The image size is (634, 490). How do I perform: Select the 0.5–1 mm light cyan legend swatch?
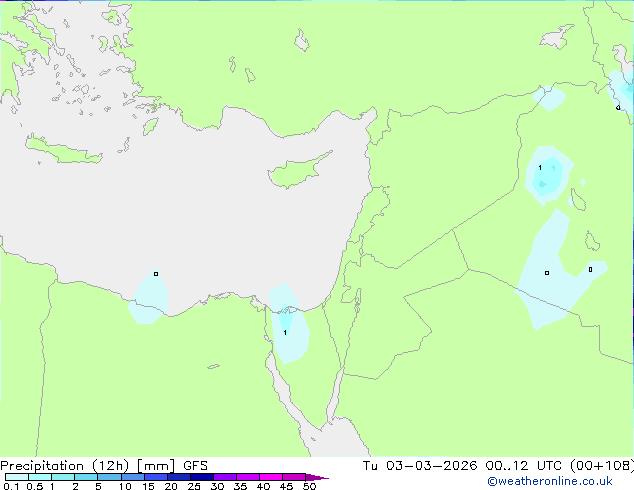point(40,477)
